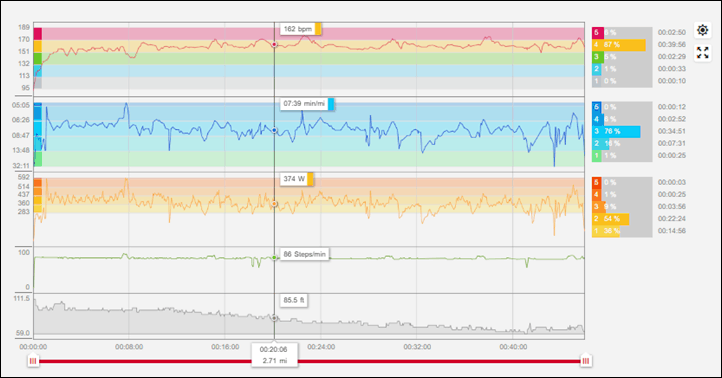722x378 pixels.
Task: Click heart rate zone 5 time 00:02:50
Action: tap(671, 32)
